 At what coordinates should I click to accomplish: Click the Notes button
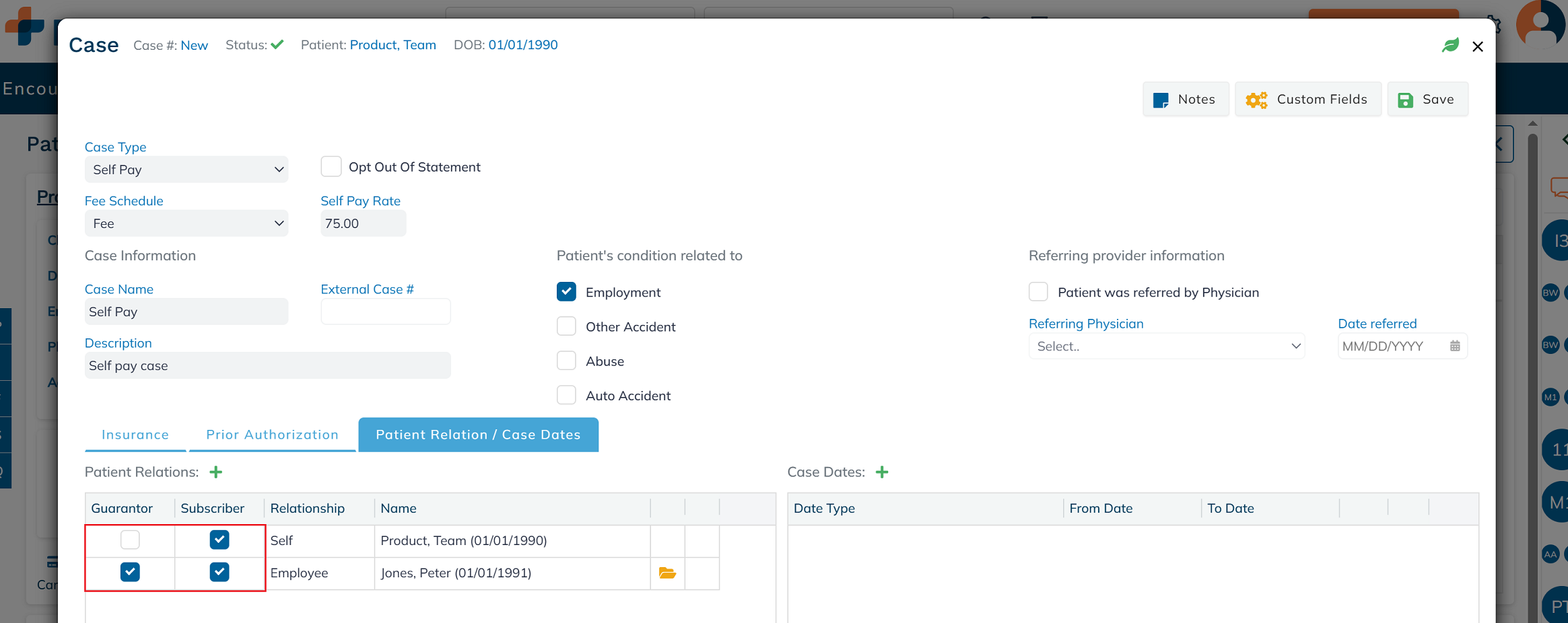click(1185, 100)
